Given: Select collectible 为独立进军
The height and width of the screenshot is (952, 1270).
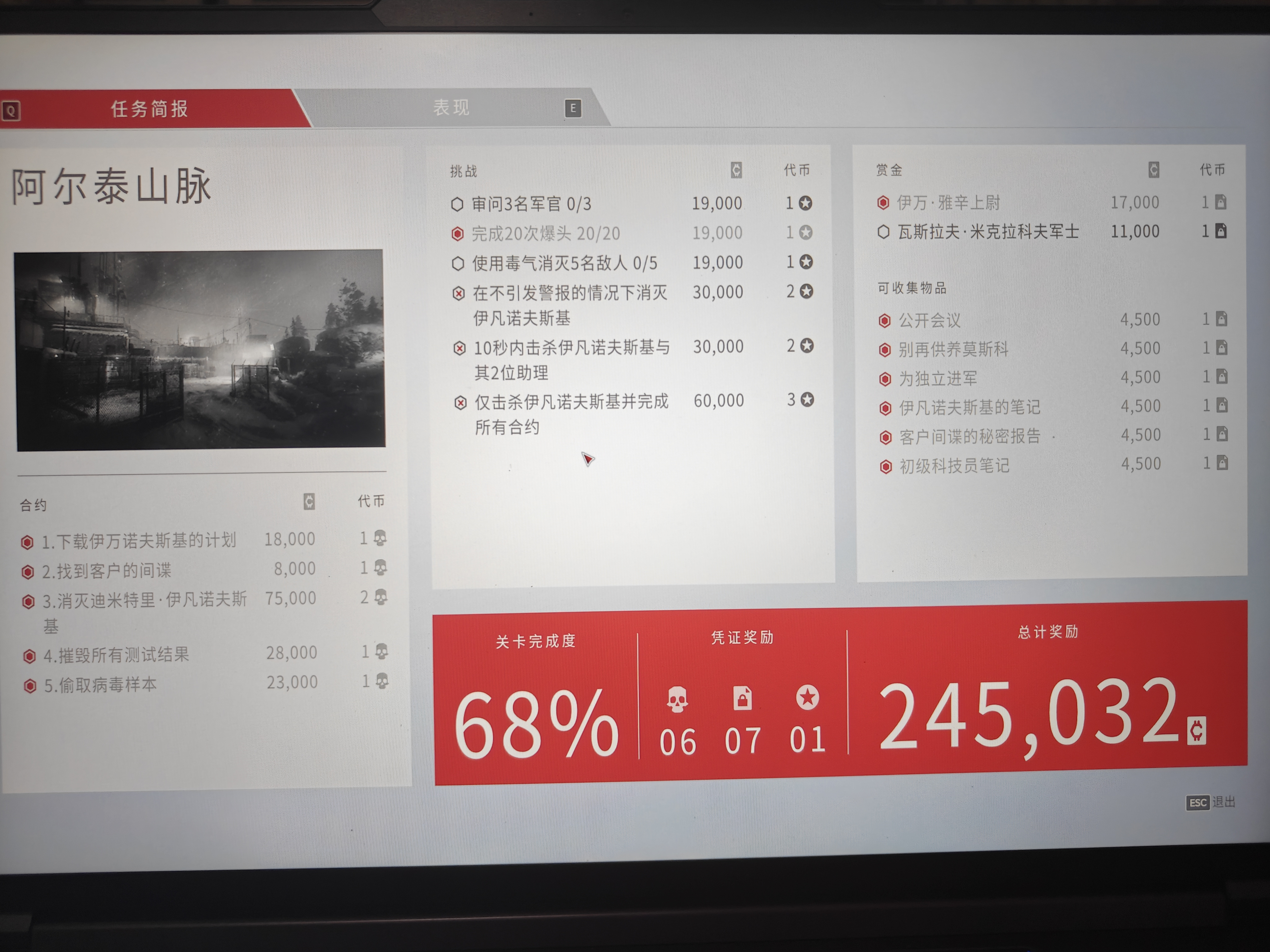Looking at the screenshot, I should click(1054, 377).
